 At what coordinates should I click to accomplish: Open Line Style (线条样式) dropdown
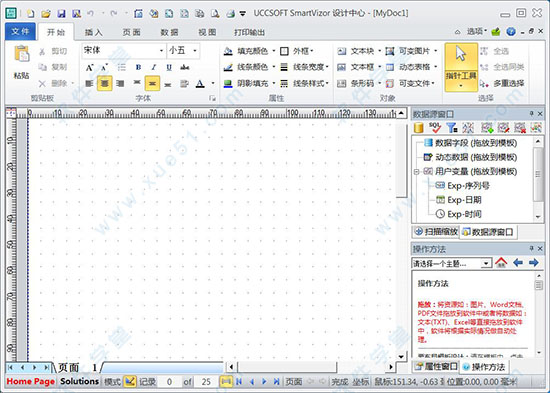[x=304, y=84]
